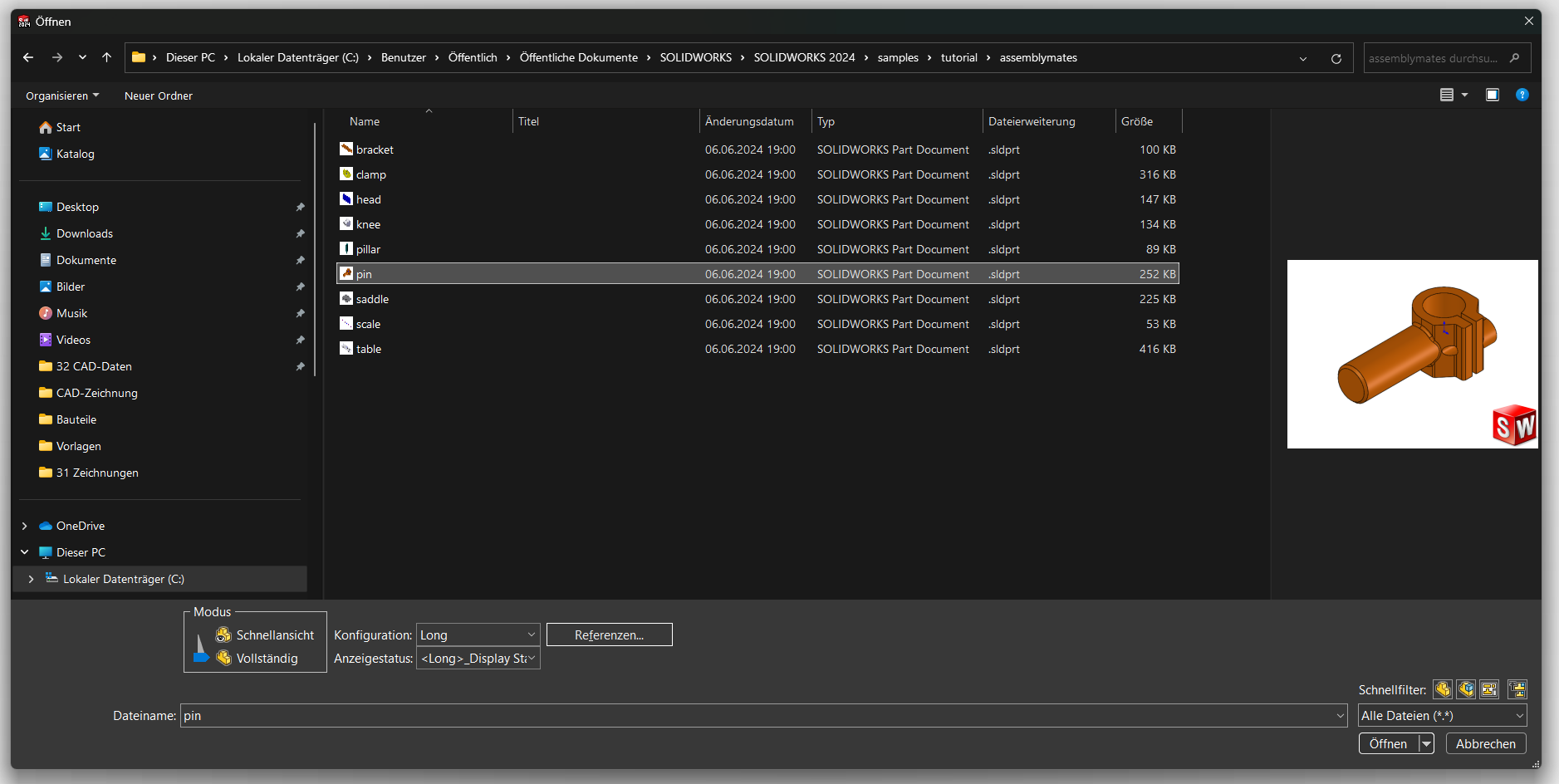The width and height of the screenshot is (1559, 784).
Task: Navigate to samples in the address bar
Action: [x=898, y=57]
